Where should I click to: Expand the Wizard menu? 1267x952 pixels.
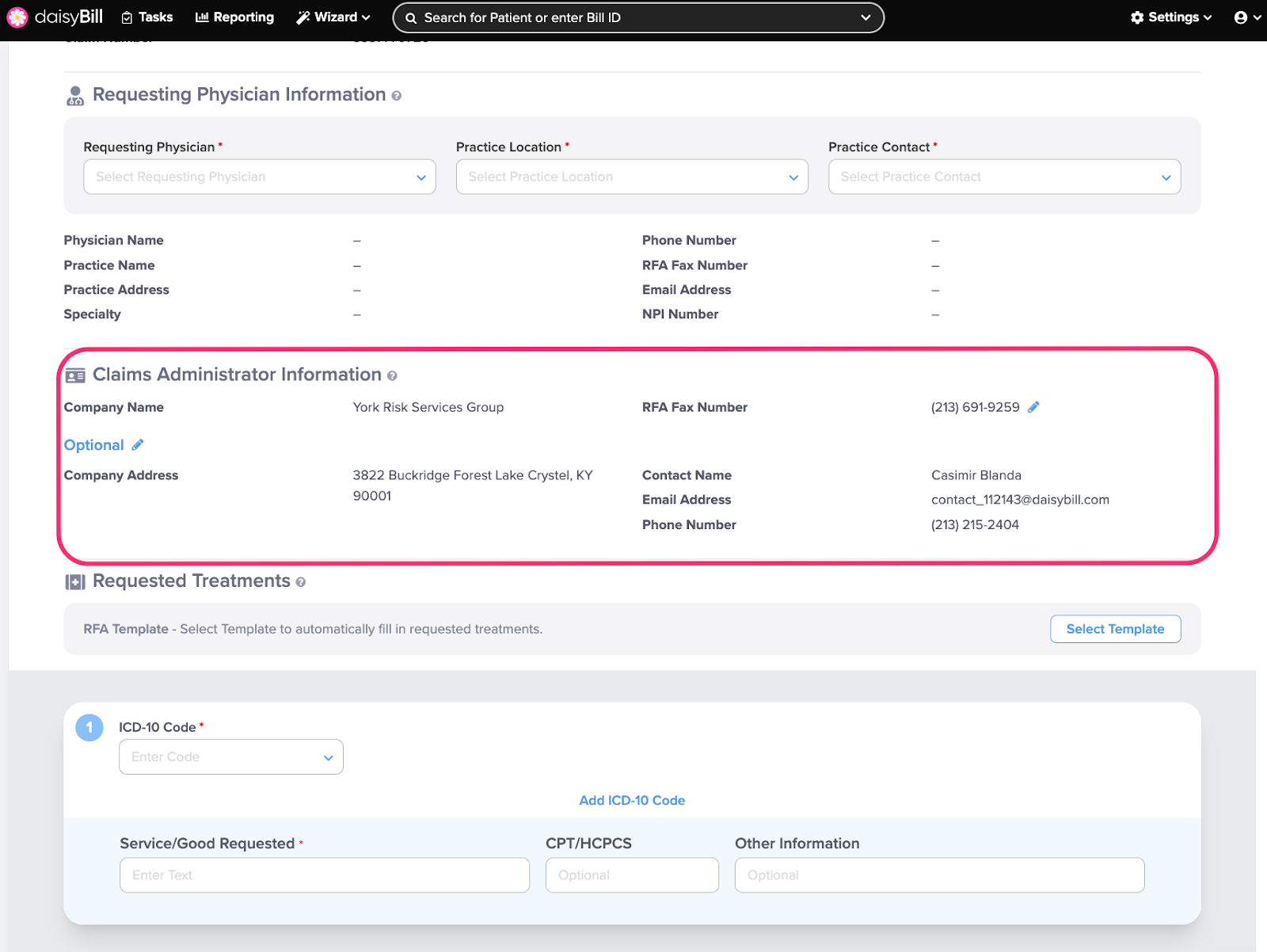click(333, 17)
